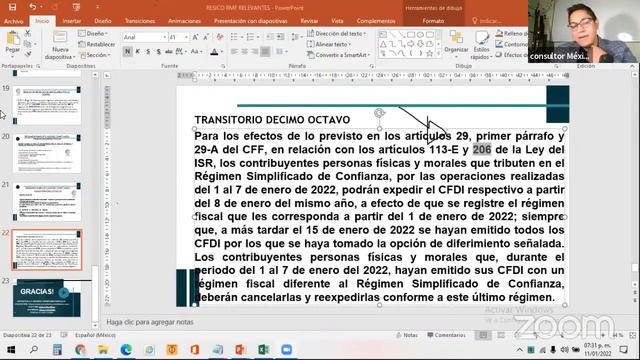Click the Windows Start button
The width and height of the screenshot is (640, 360).
[x=11, y=350]
